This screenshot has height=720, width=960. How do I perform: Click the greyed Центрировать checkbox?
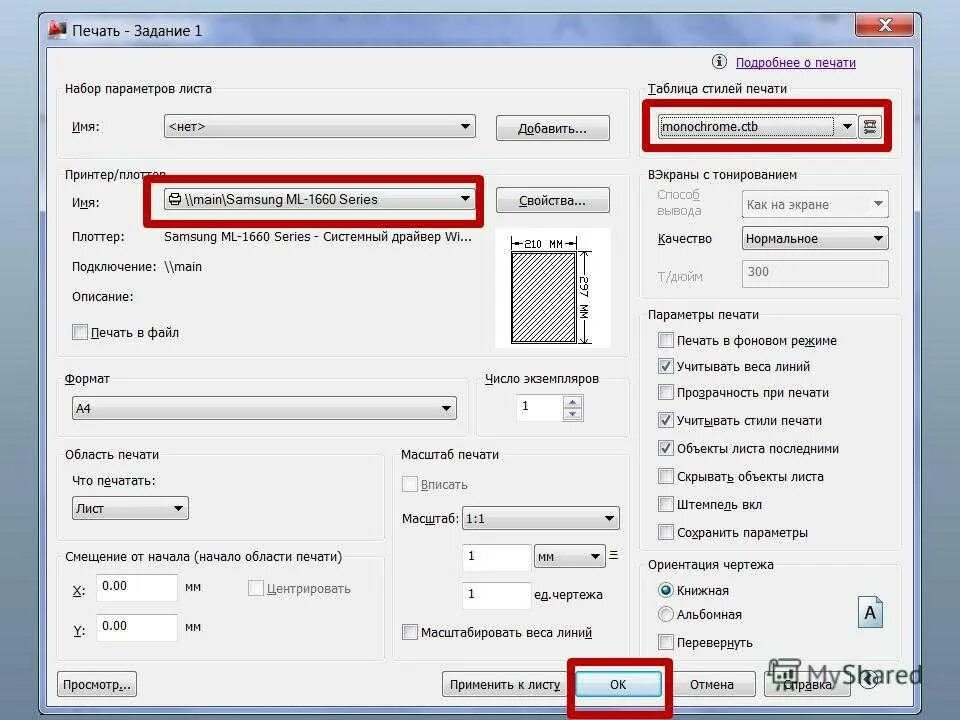click(255, 588)
